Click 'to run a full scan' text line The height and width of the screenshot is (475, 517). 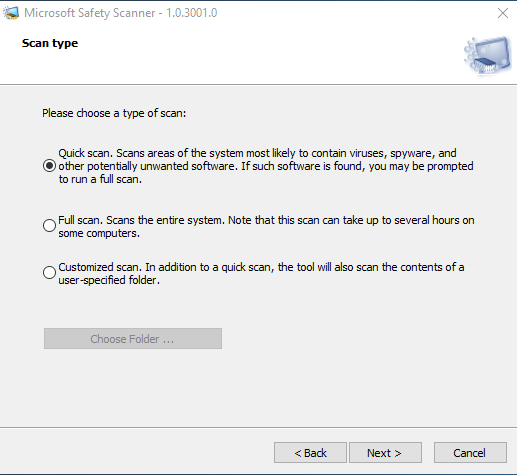100,179
